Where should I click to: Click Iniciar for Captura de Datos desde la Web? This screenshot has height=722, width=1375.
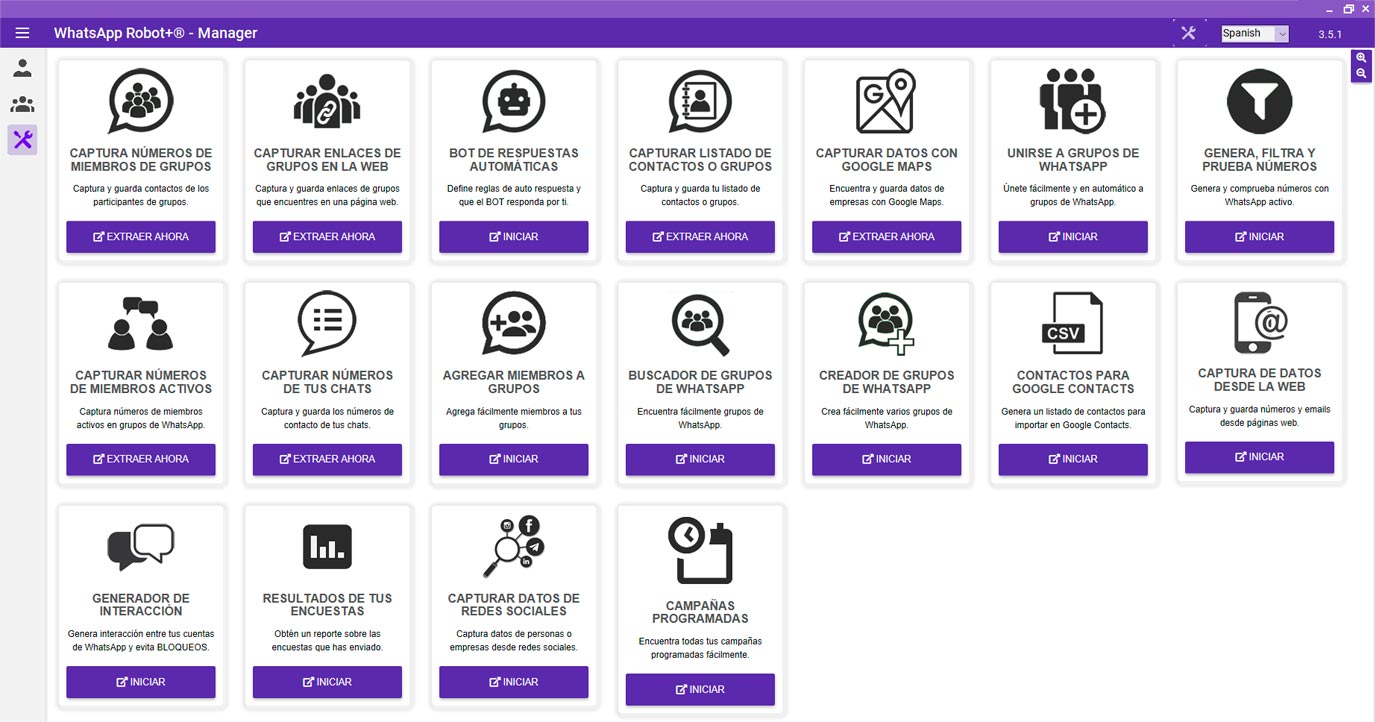pos(1259,457)
